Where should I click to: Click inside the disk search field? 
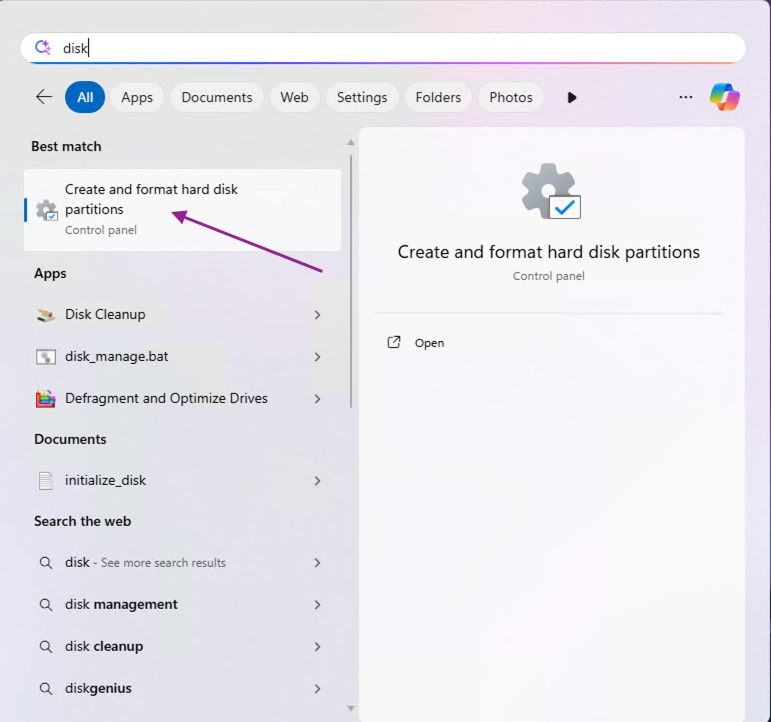point(383,48)
